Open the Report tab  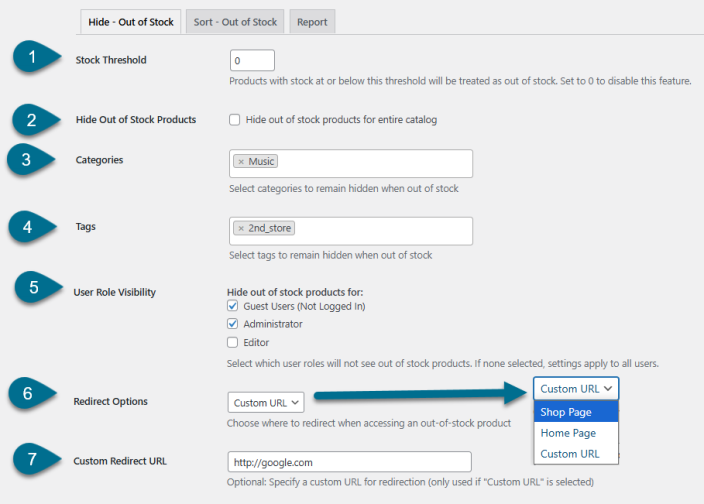tap(312, 22)
